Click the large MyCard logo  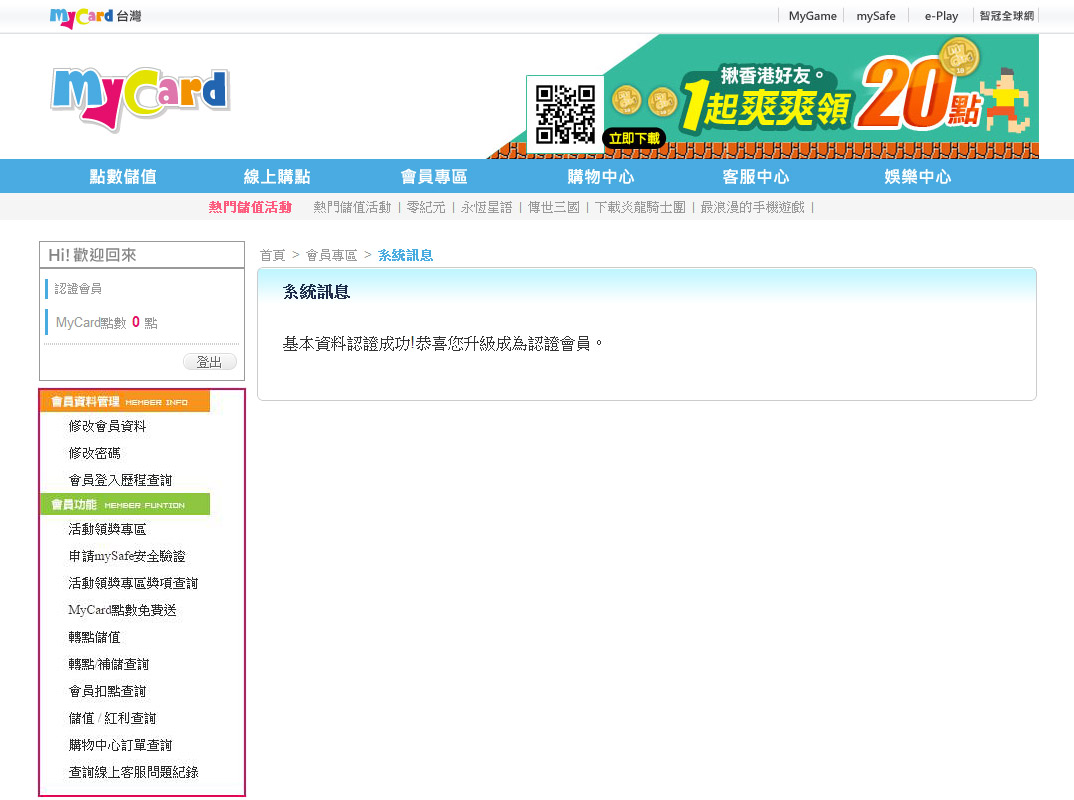click(140, 98)
